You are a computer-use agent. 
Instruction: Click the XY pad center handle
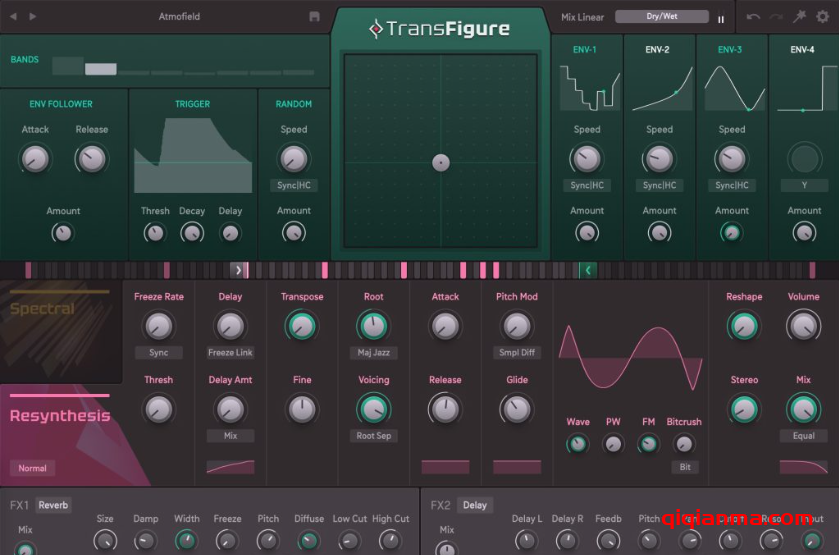441,163
